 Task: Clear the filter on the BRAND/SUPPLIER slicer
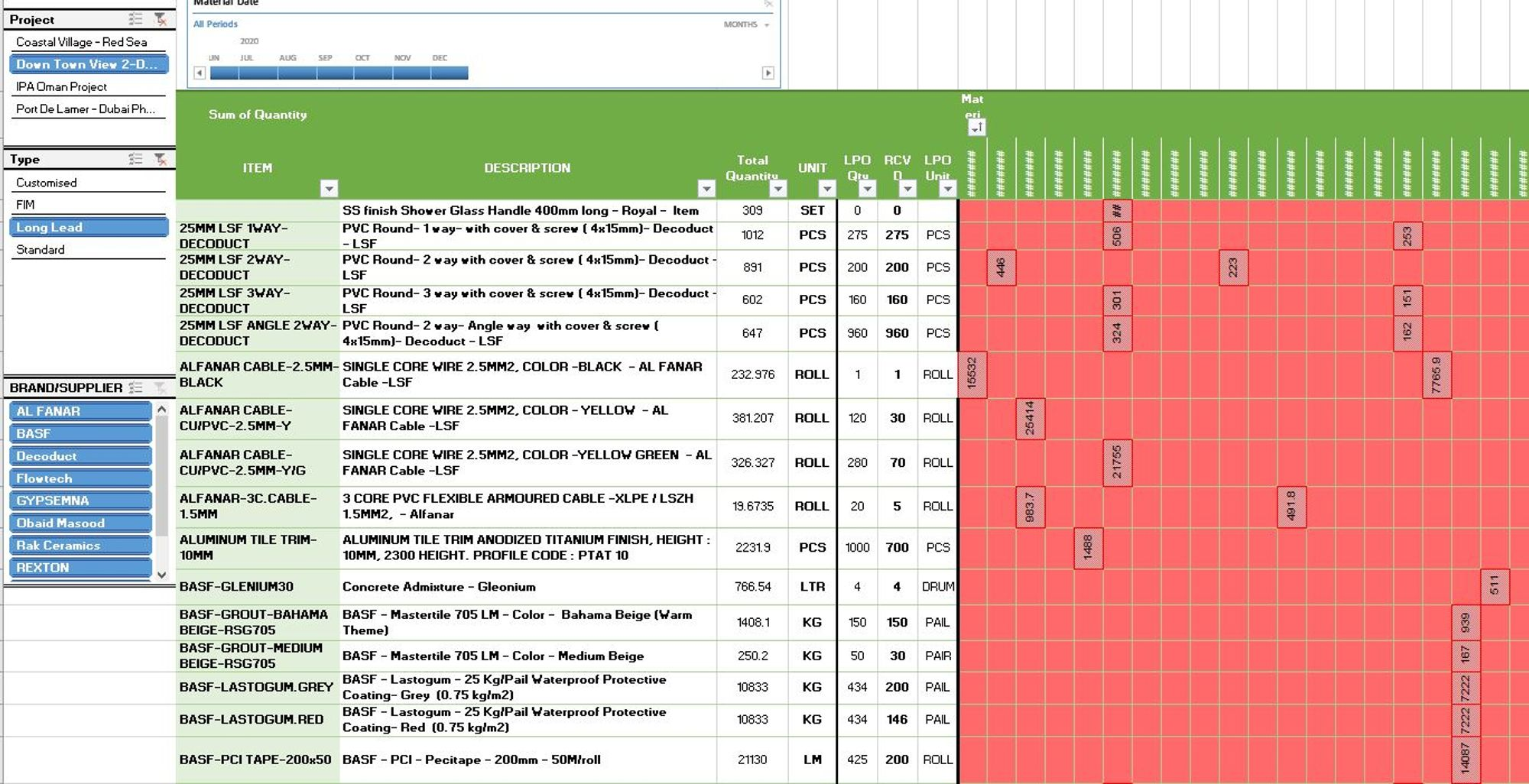[160, 387]
